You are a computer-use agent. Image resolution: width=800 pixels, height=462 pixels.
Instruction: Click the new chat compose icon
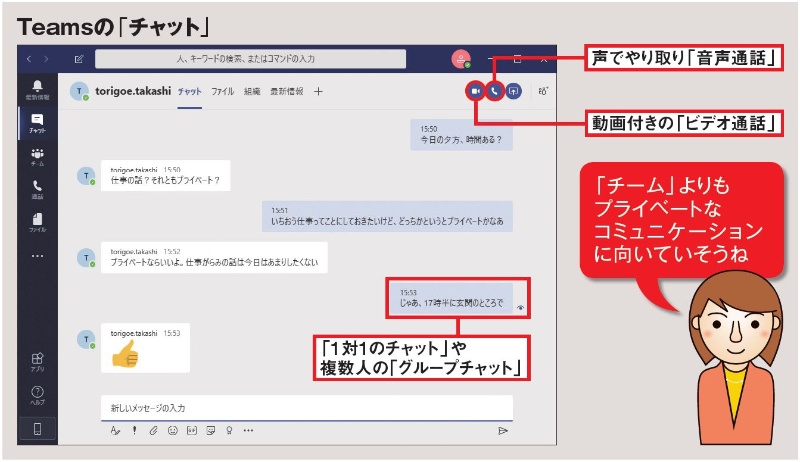coord(77,59)
